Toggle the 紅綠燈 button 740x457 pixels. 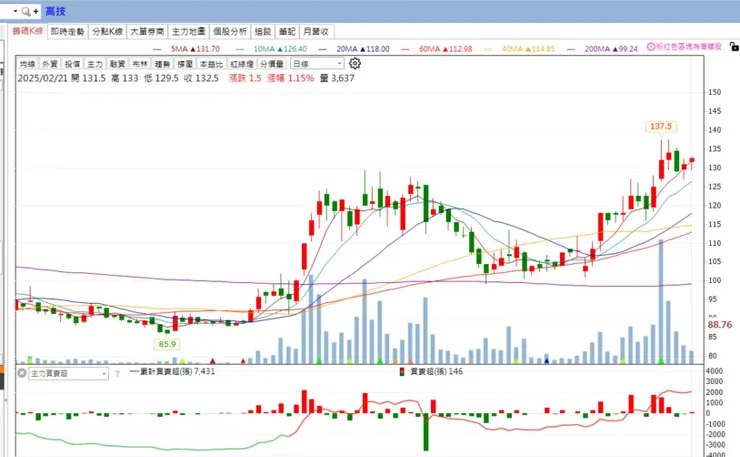click(242, 64)
